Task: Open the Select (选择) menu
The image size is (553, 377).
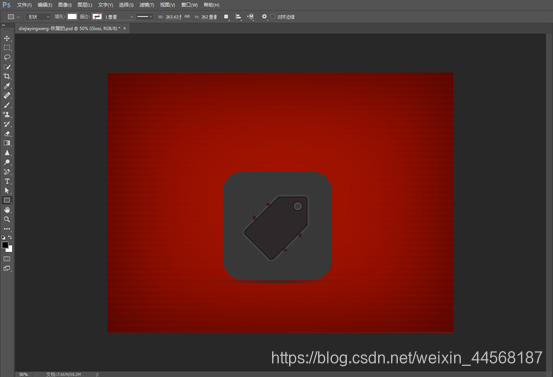Action: click(x=126, y=5)
